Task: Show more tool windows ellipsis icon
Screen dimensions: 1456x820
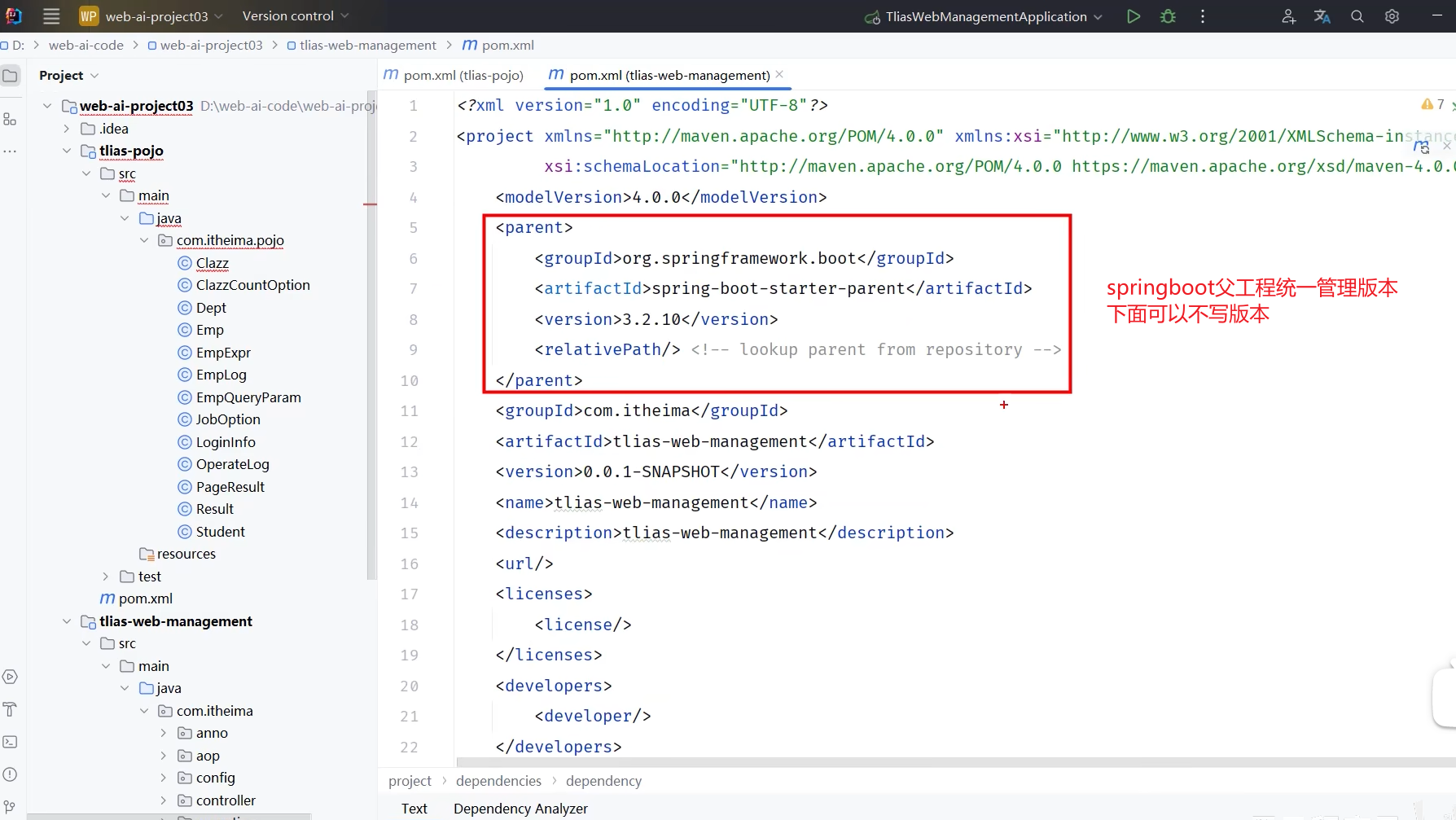Action: pyautogui.click(x=11, y=151)
